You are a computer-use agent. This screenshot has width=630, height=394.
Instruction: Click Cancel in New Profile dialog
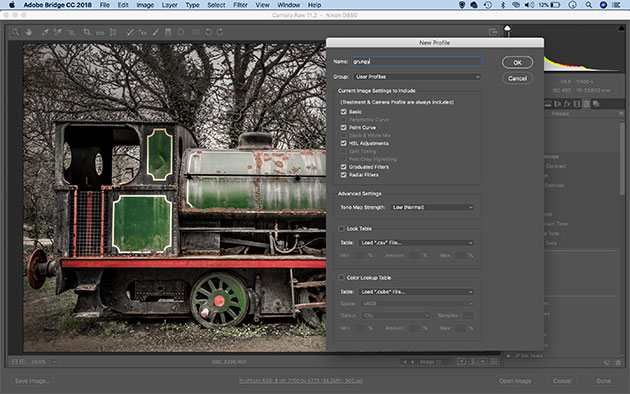[x=518, y=78]
